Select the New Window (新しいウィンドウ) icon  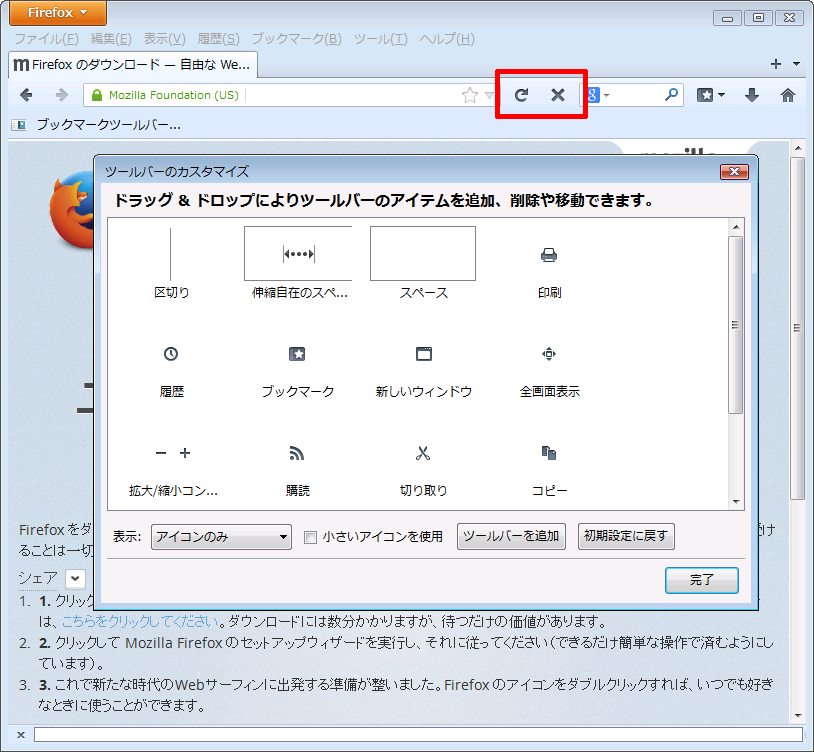pos(424,354)
